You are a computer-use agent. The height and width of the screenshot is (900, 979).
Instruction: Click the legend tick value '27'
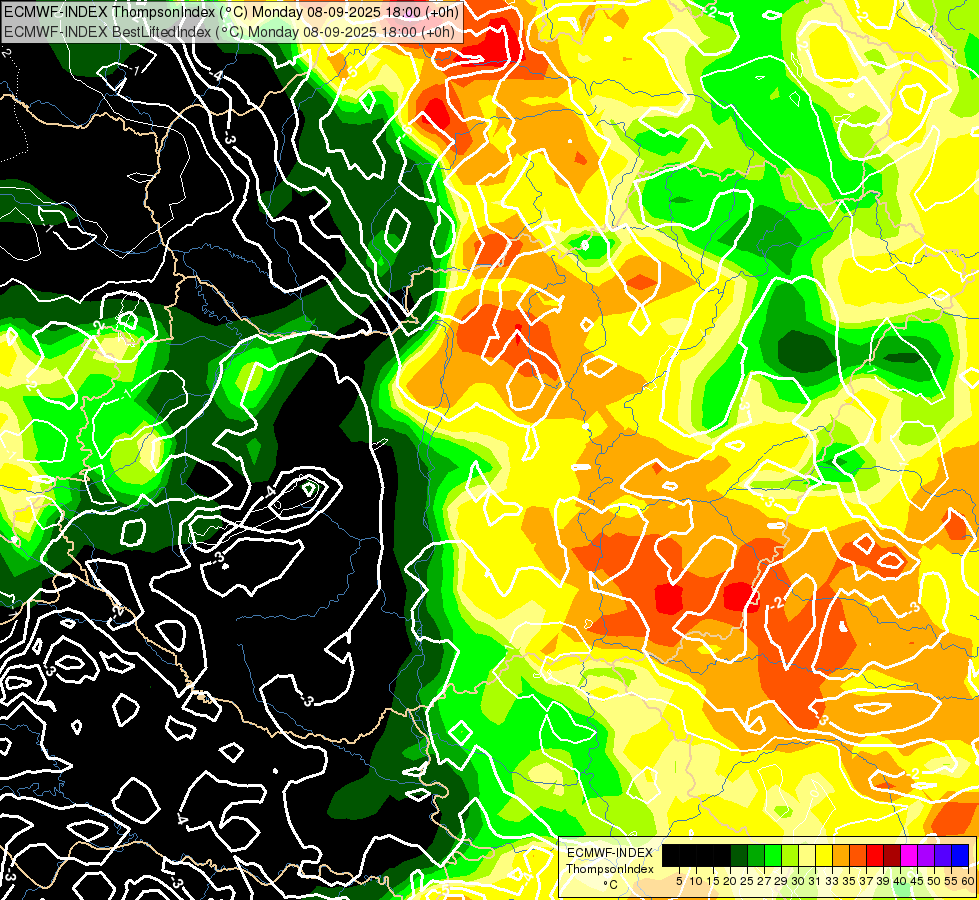[764, 881]
